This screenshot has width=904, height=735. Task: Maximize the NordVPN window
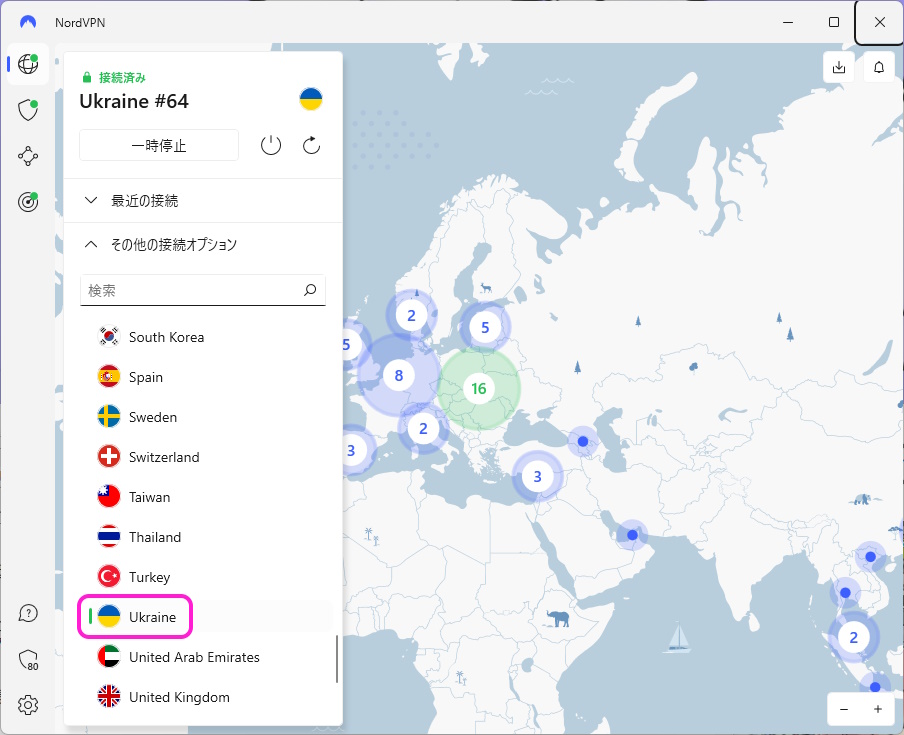coord(834,22)
